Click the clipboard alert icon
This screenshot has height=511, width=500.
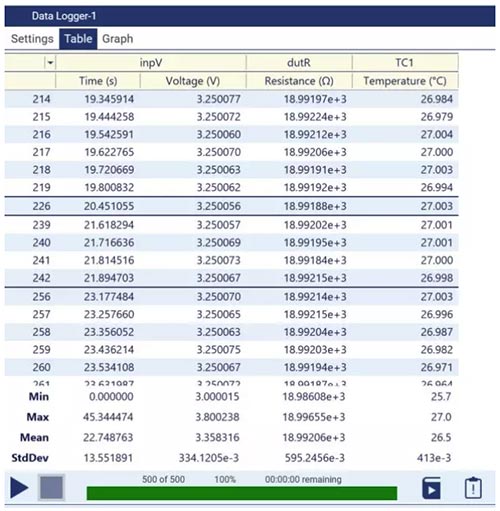473,488
